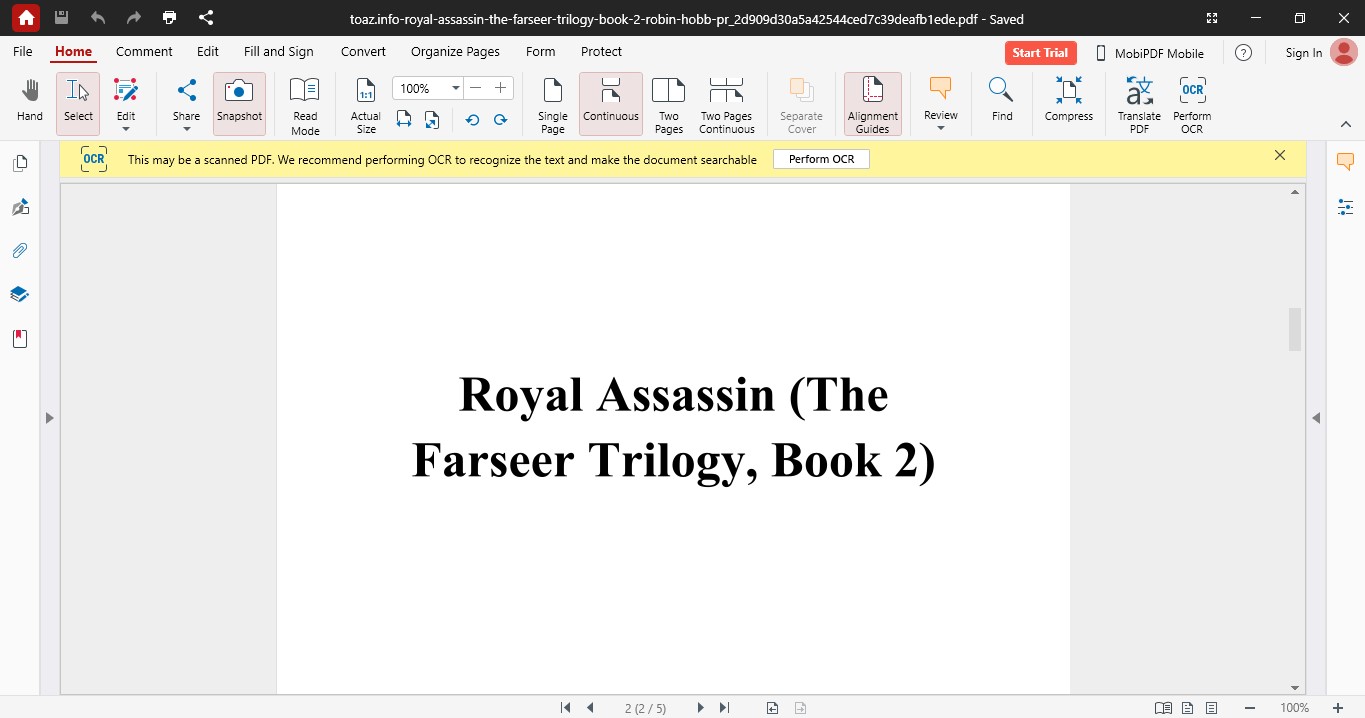Open the File menu

click(22, 52)
